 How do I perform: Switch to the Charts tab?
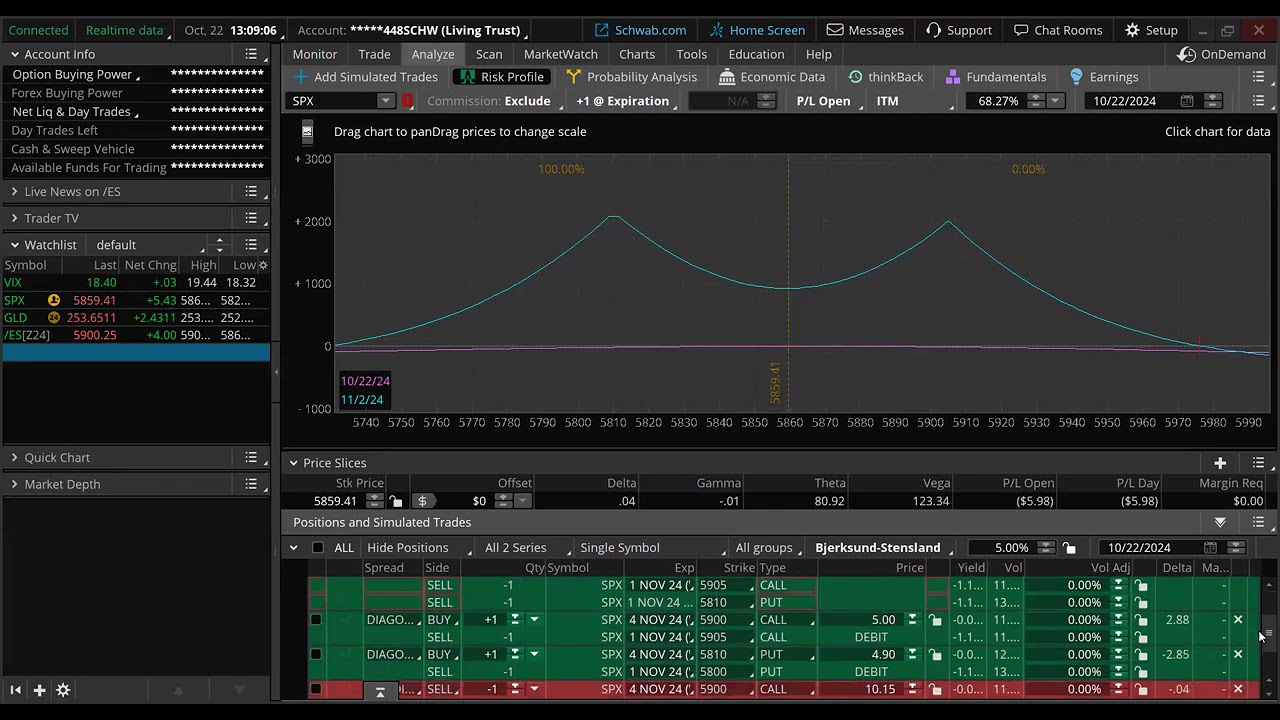tap(637, 54)
